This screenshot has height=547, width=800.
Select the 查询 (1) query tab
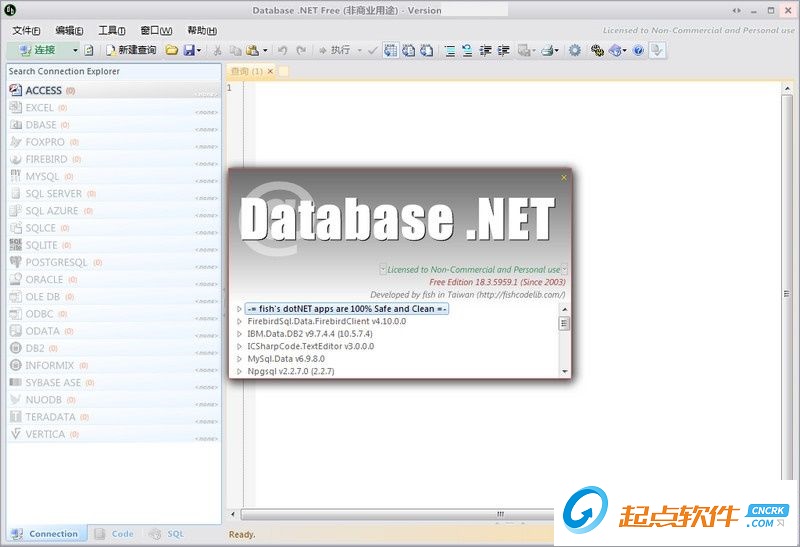[x=247, y=71]
